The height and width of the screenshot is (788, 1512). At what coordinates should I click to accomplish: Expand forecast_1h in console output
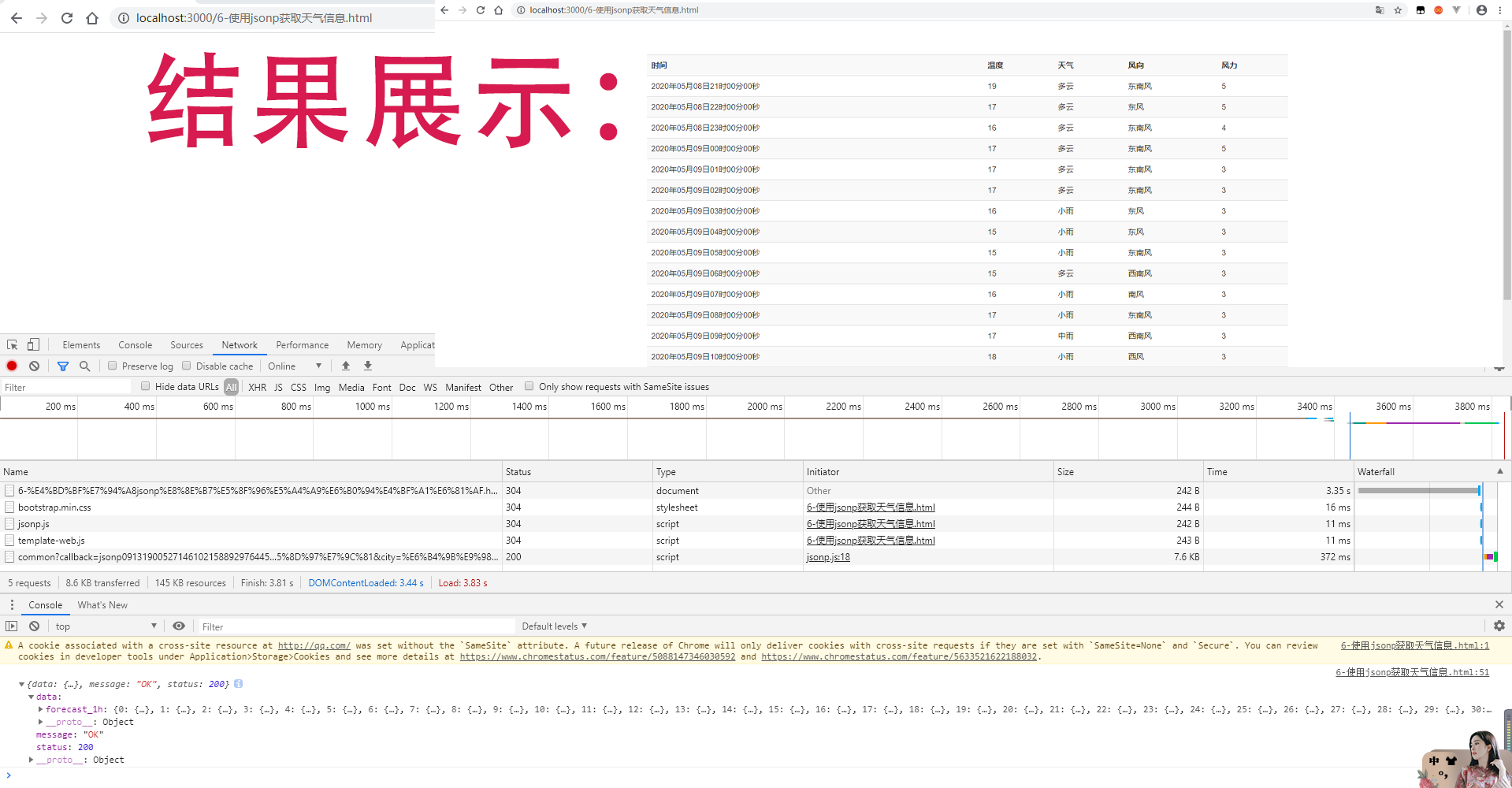[41, 709]
